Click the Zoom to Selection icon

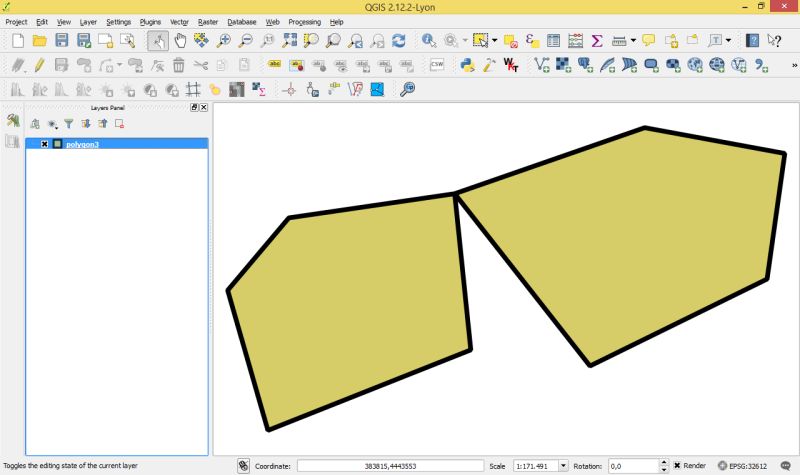coord(311,40)
